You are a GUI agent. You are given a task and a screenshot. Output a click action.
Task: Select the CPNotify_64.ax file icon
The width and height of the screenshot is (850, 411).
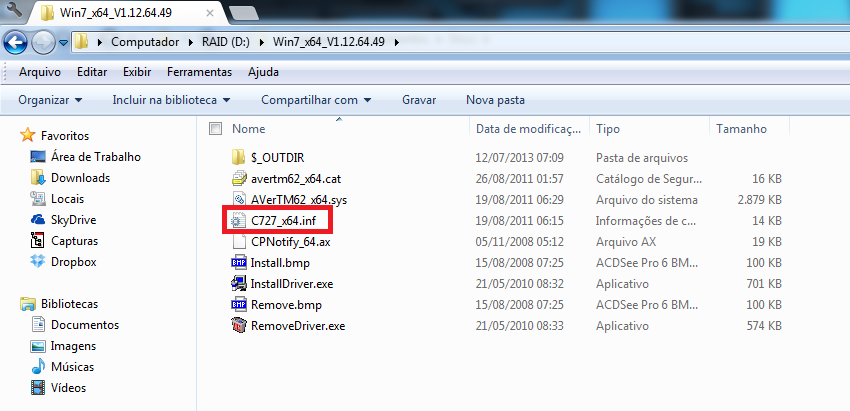click(x=239, y=241)
